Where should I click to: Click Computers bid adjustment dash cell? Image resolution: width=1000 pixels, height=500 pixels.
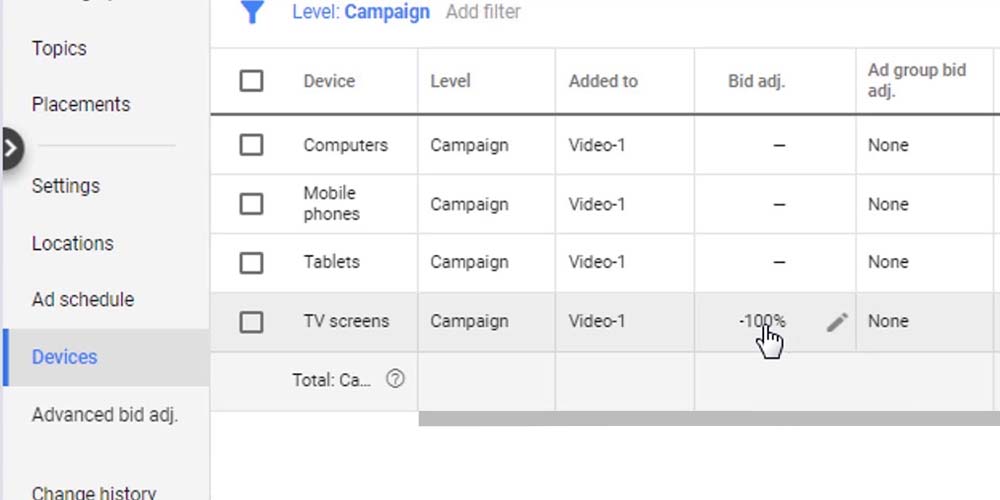[779, 145]
